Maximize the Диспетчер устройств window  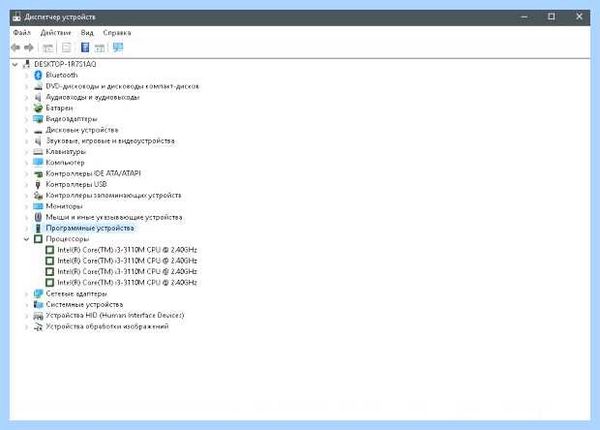pos(551,16)
